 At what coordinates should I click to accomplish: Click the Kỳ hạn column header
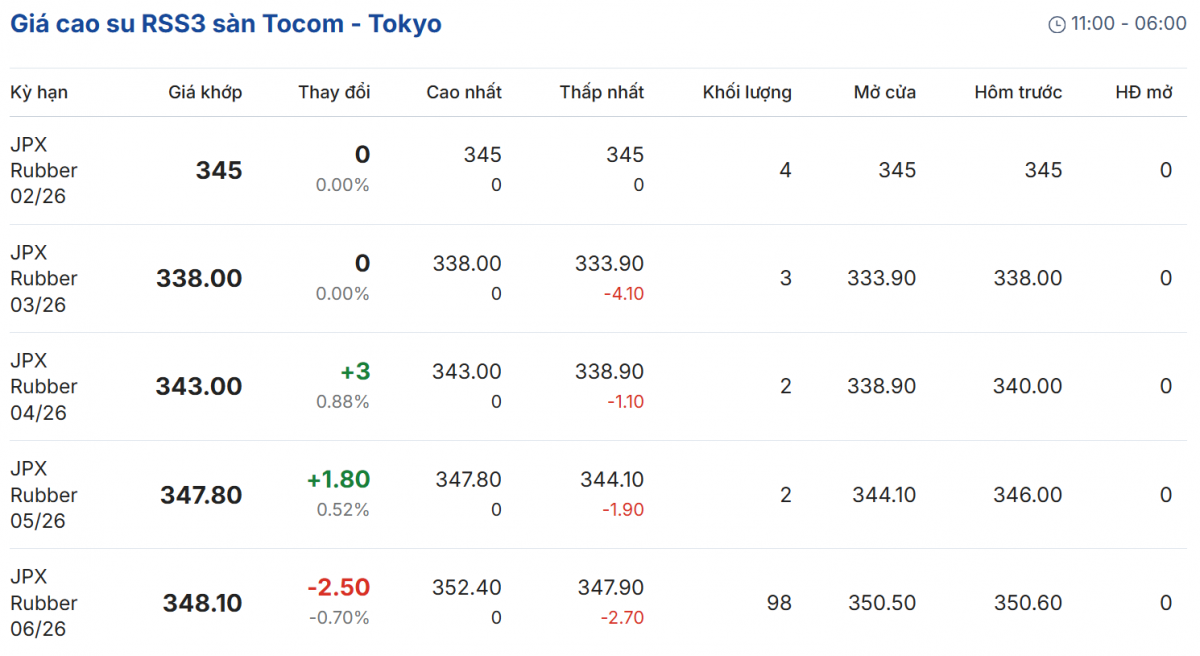click(39, 92)
